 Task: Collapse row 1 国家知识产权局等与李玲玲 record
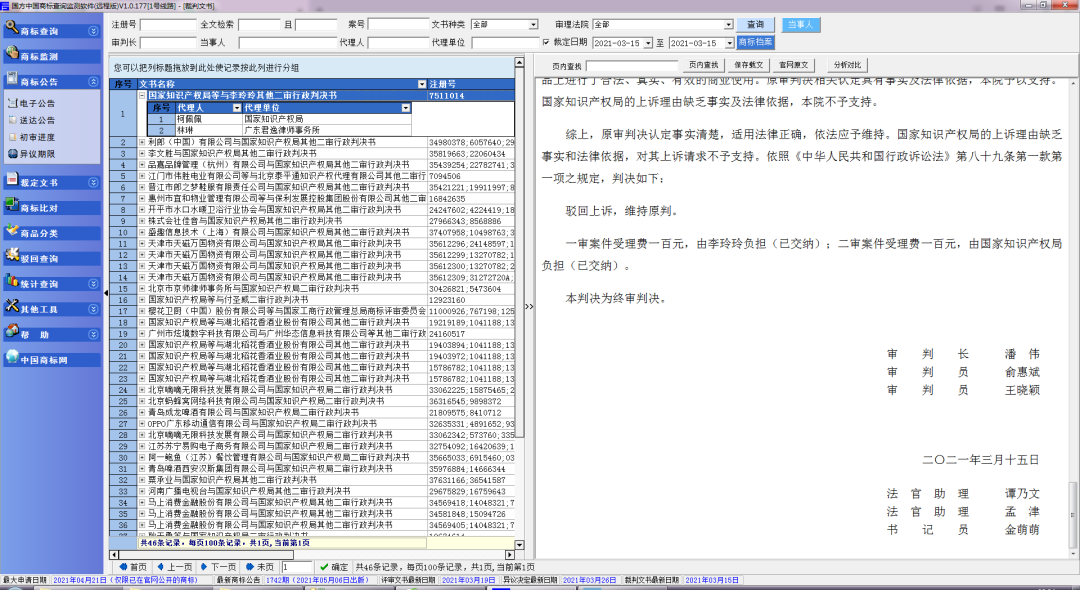(143, 96)
